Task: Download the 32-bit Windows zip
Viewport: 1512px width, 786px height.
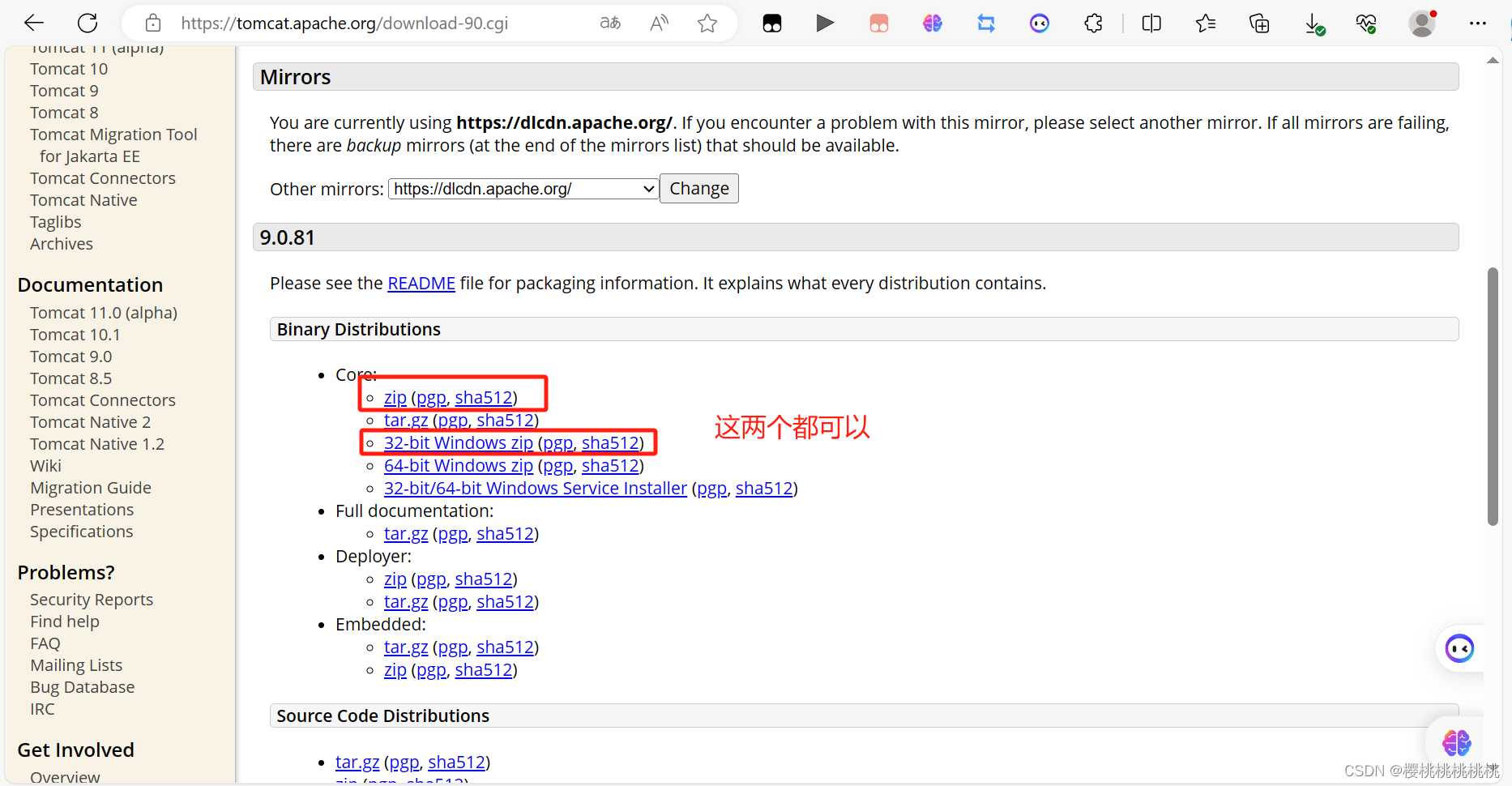Action: click(459, 443)
